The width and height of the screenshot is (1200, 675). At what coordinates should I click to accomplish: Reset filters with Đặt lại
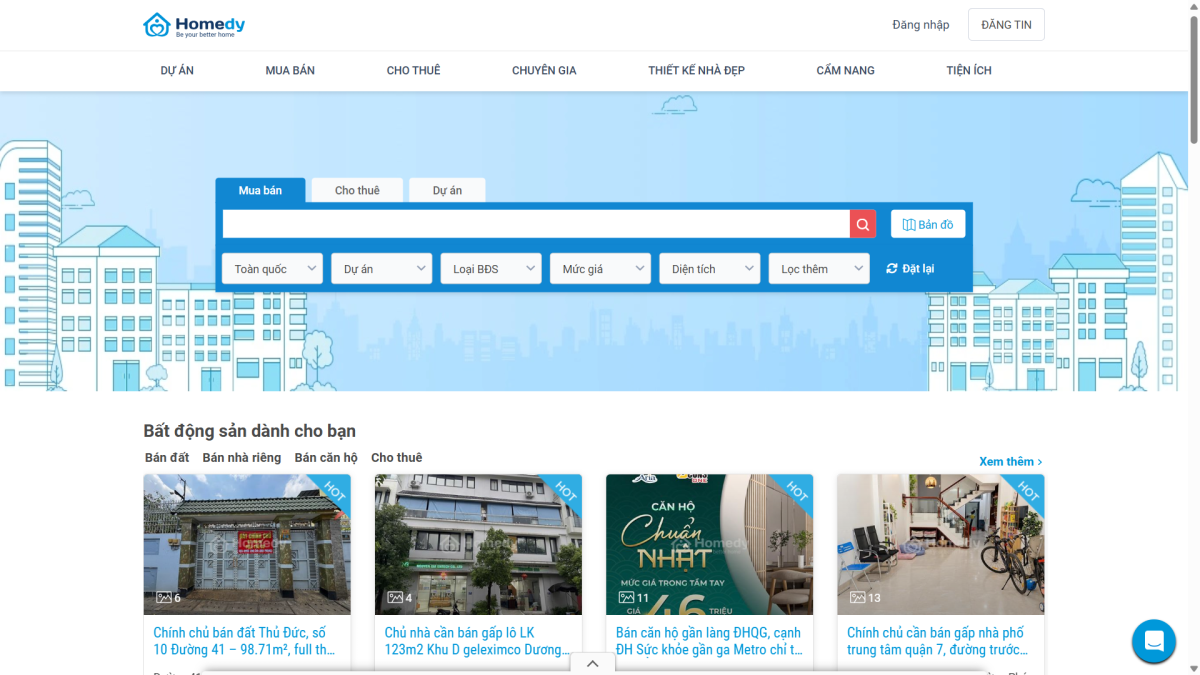pyautogui.click(x=910, y=268)
